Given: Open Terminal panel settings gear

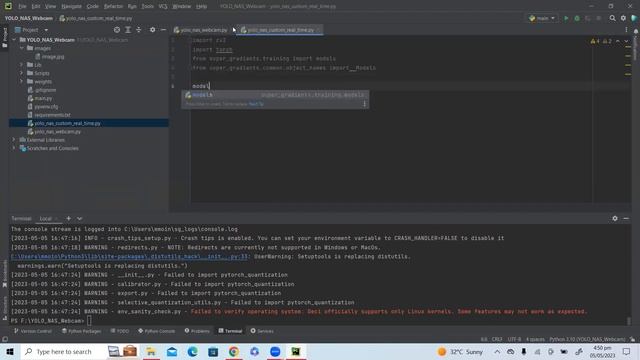Looking at the screenshot, I should point(615,219).
